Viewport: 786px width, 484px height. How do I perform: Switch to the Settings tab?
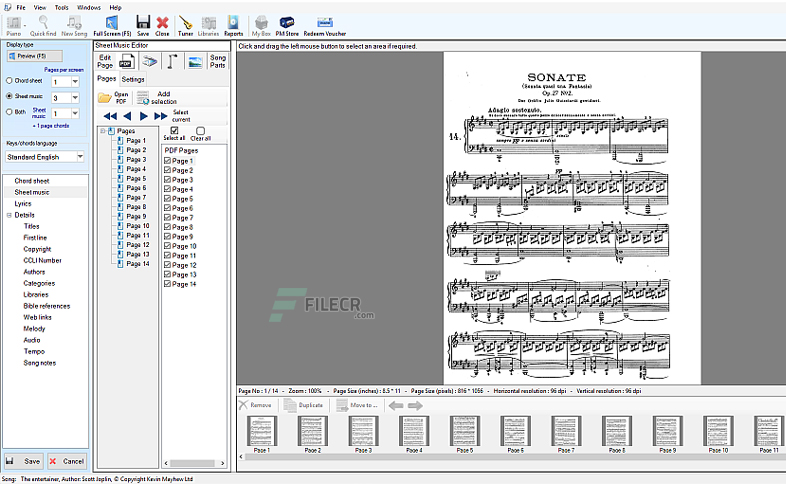tap(133, 79)
